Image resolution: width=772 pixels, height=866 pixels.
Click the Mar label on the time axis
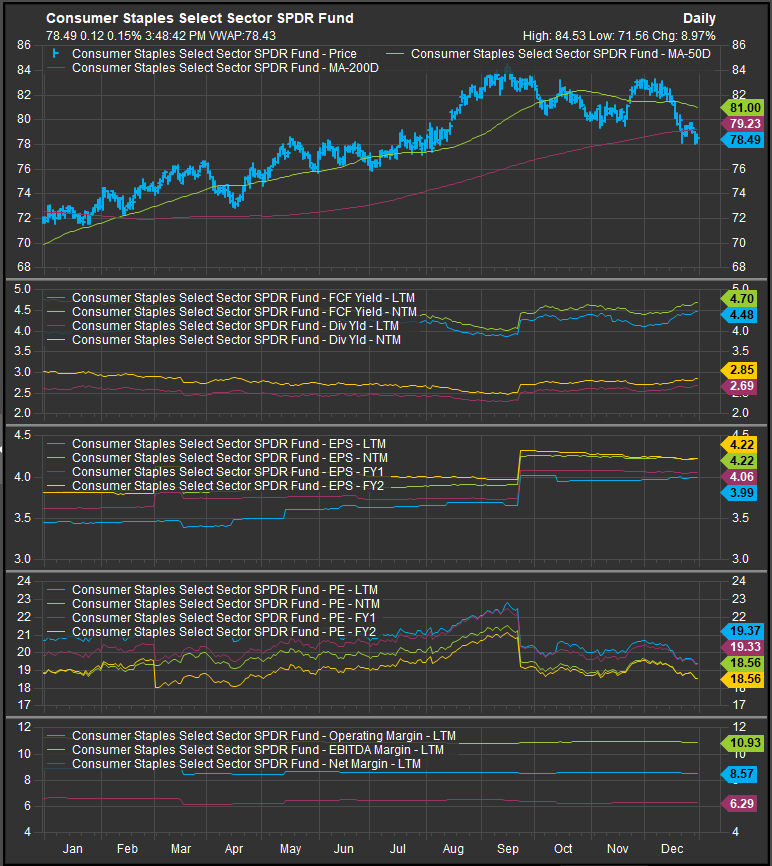tap(181, 849)
